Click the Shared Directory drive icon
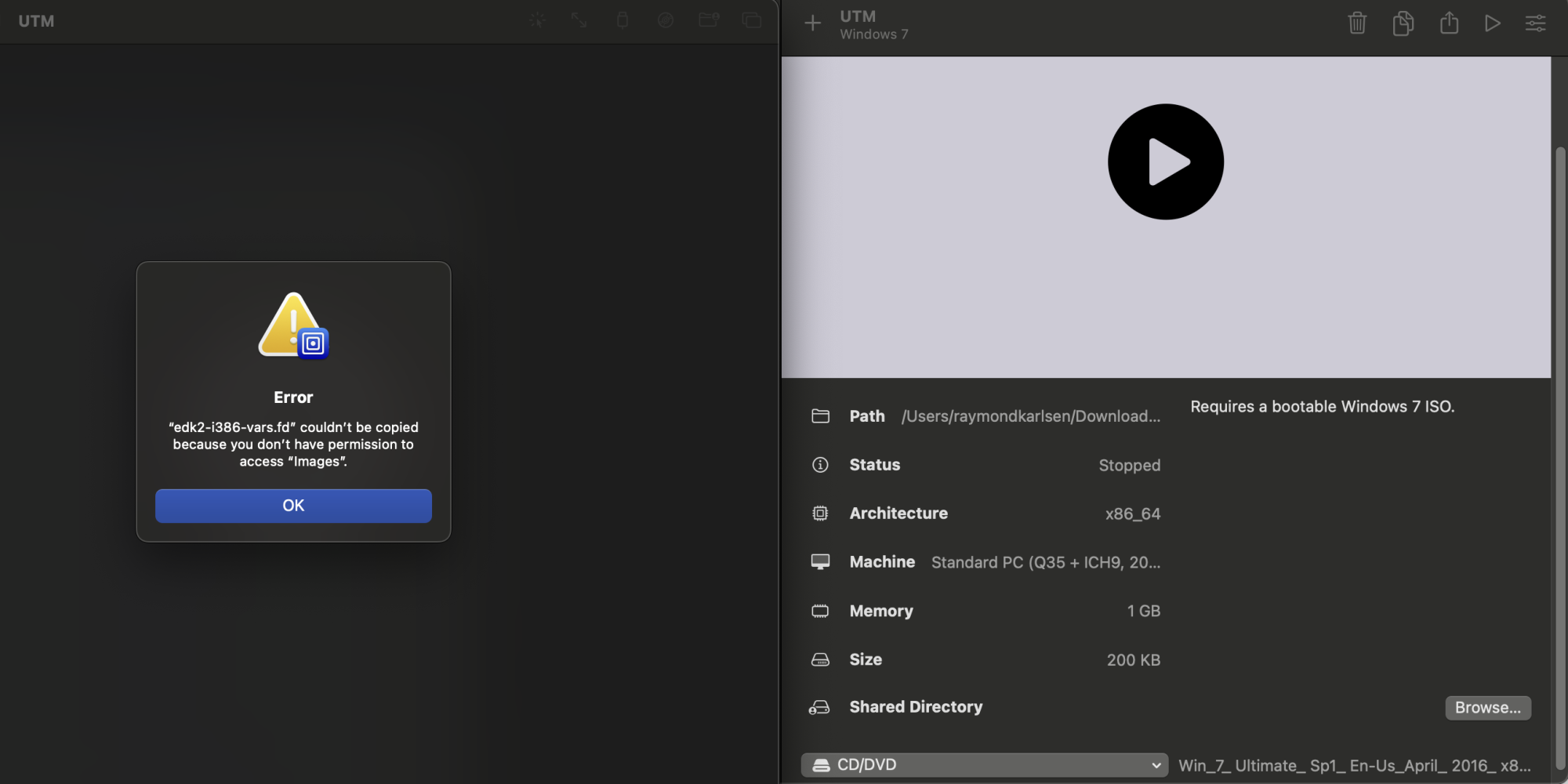The width and height of the screenshot is (1568, 784). (819, 708)
